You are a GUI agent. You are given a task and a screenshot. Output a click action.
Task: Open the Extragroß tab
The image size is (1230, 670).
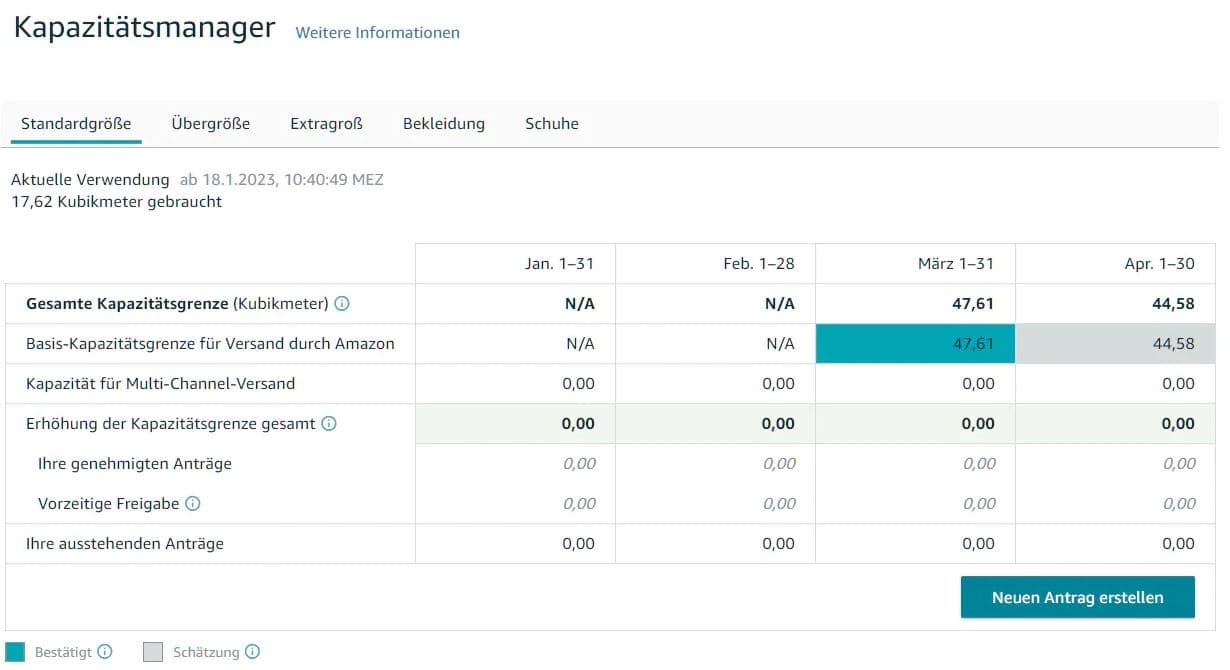pos(326,124)
